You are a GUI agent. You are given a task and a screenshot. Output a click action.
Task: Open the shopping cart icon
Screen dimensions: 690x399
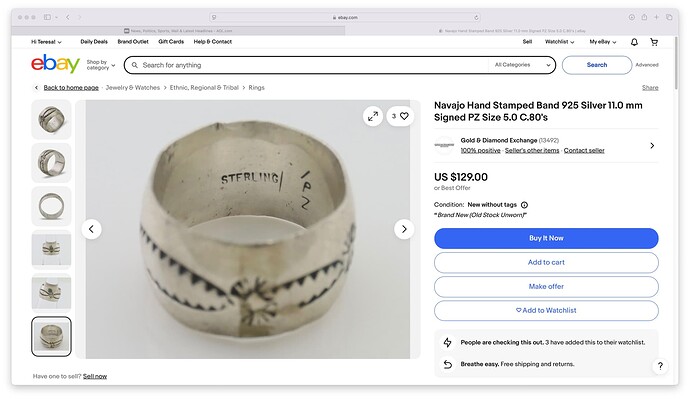pos(654,42)
